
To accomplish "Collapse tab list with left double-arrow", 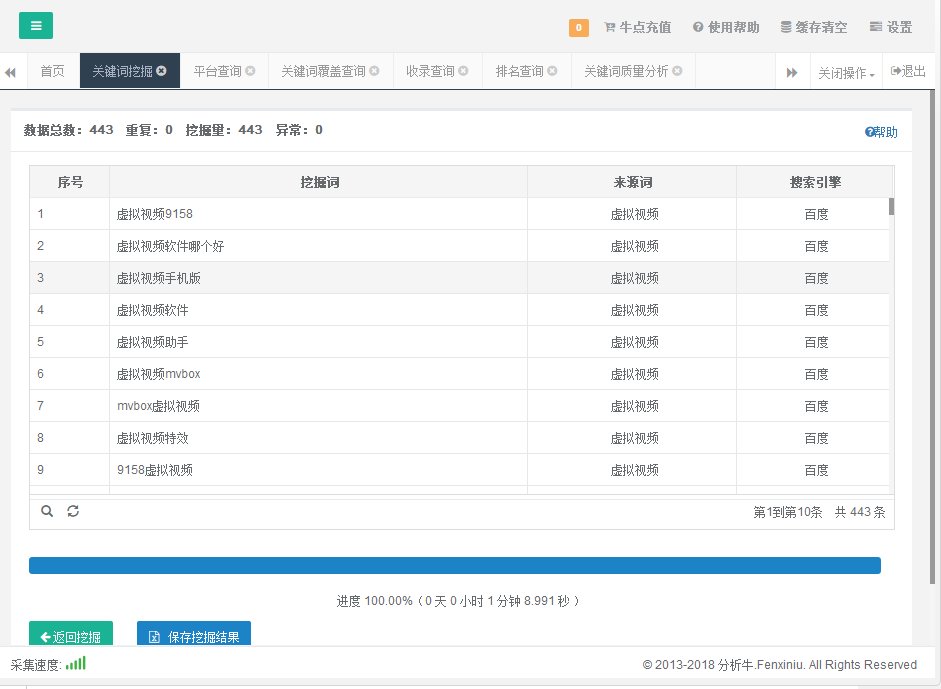I will coord(11,71).
